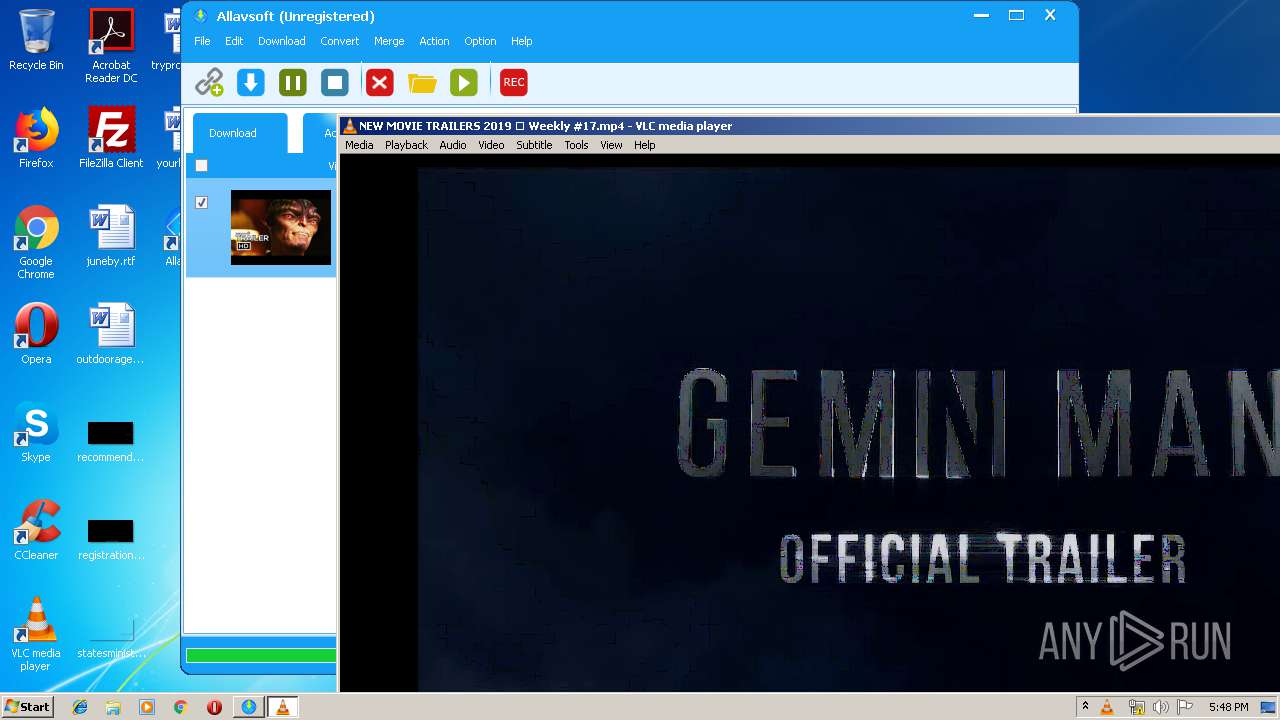Open the Allavsoft Edit menu

click(x=234, y=41)
